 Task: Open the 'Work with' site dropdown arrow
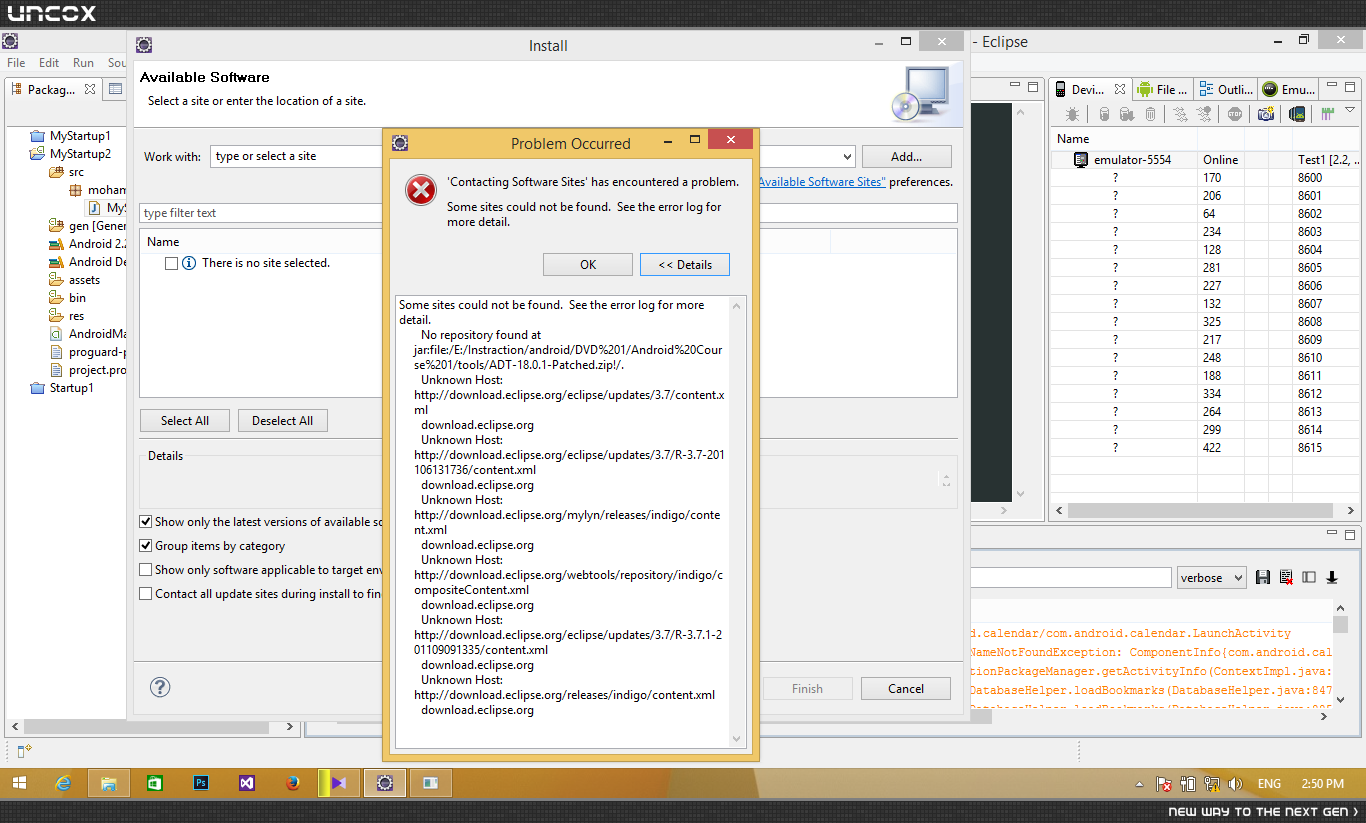coord(847,157)
